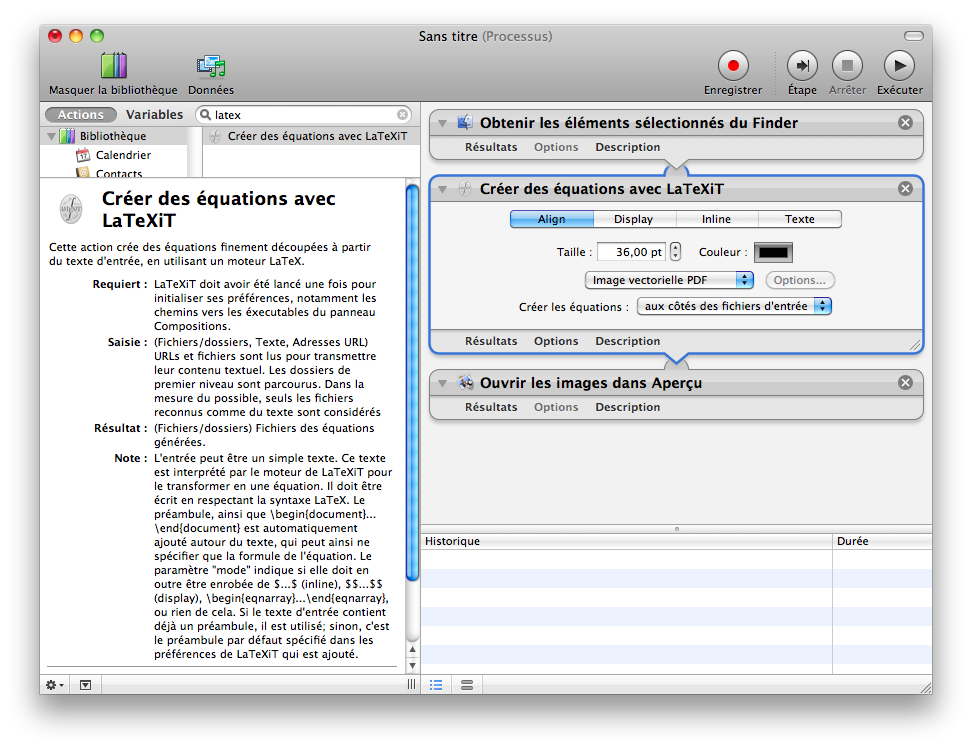Image resolution: width=972 pixels, height=749 pixels.
Task: Click the red close window button
Action: [x=55, y=36]
